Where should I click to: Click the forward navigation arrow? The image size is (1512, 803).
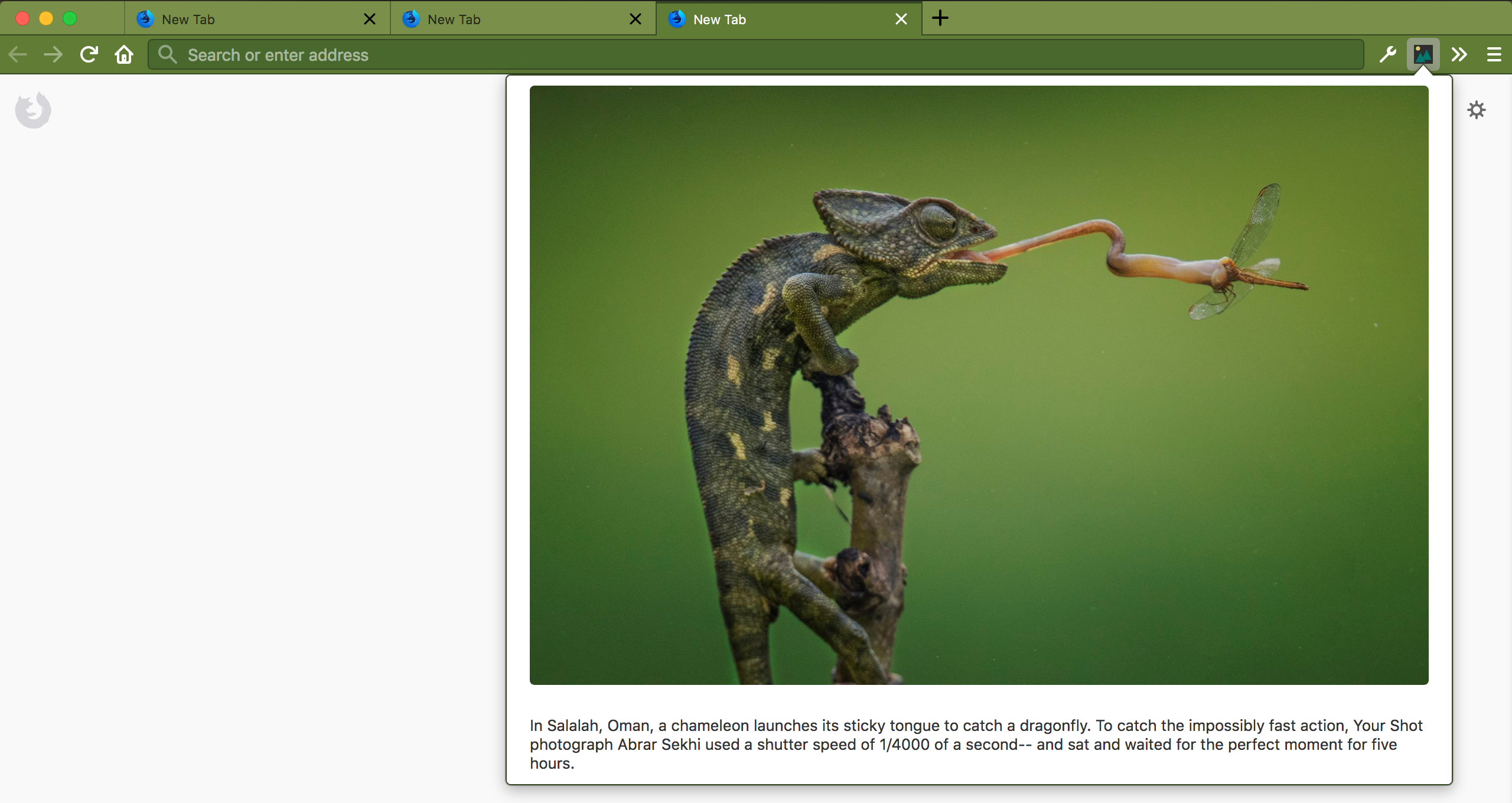click(53, 55)
